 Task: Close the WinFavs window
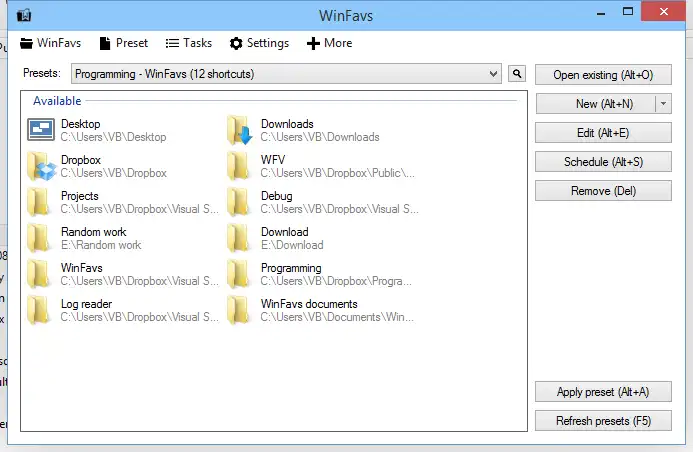(663, 11)
